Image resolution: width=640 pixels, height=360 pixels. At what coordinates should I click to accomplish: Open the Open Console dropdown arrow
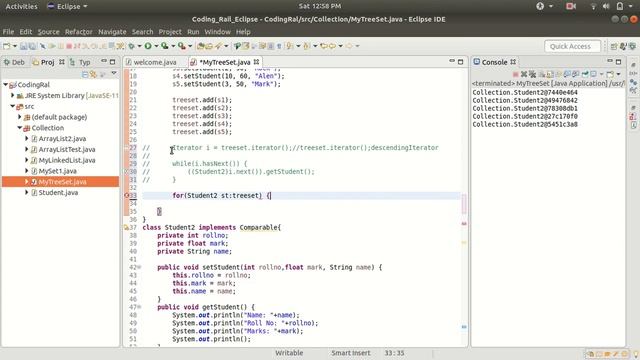pos(618,74)
